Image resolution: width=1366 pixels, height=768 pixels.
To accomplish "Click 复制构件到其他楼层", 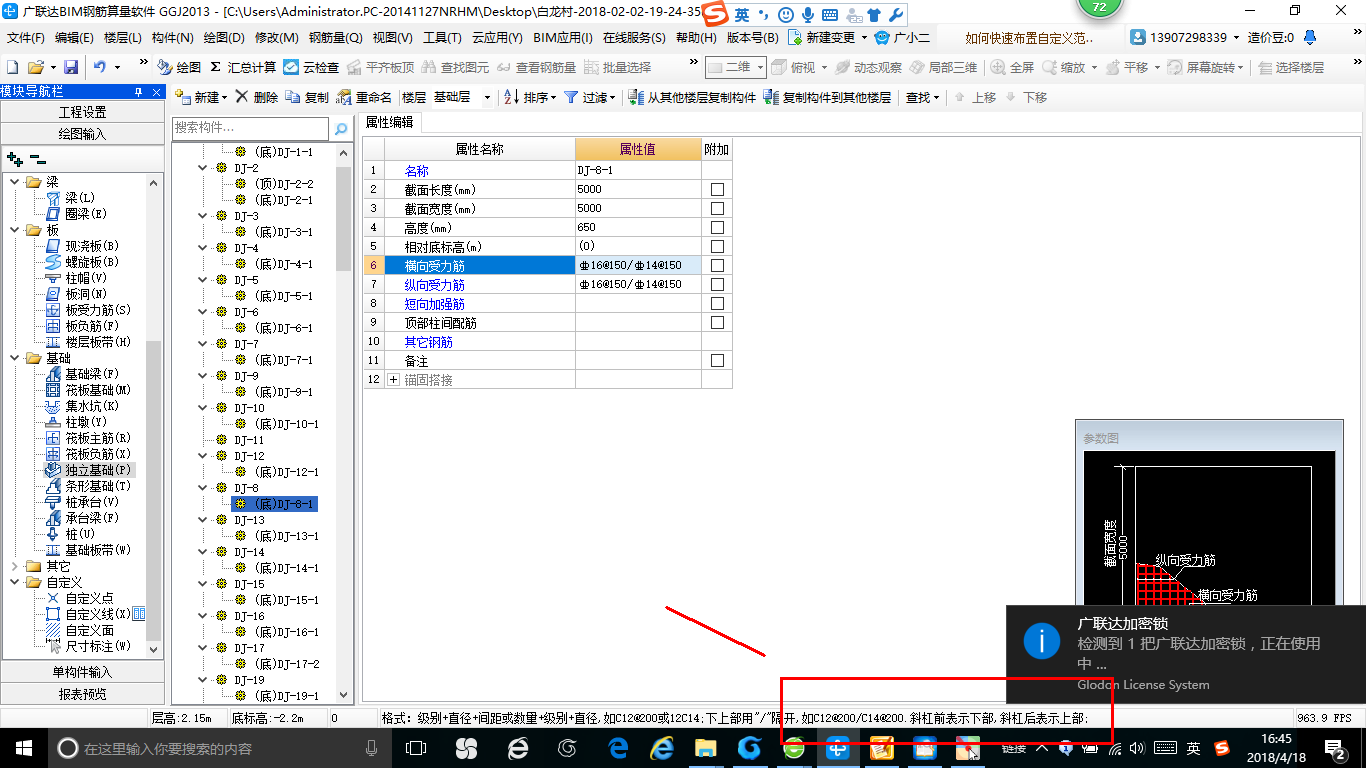I will (x=827, y=97).
